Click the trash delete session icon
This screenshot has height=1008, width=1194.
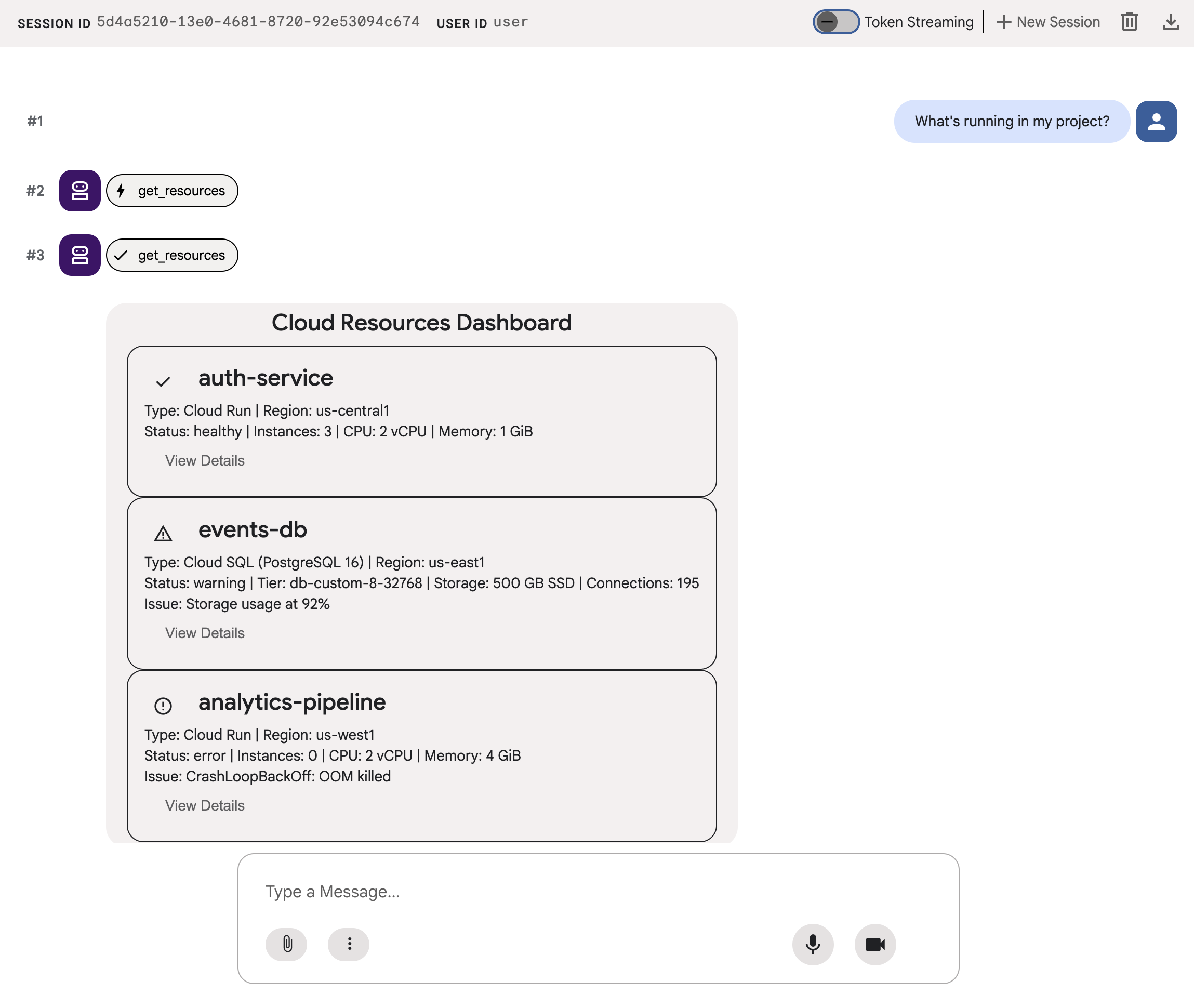(x=1129, y=22)
